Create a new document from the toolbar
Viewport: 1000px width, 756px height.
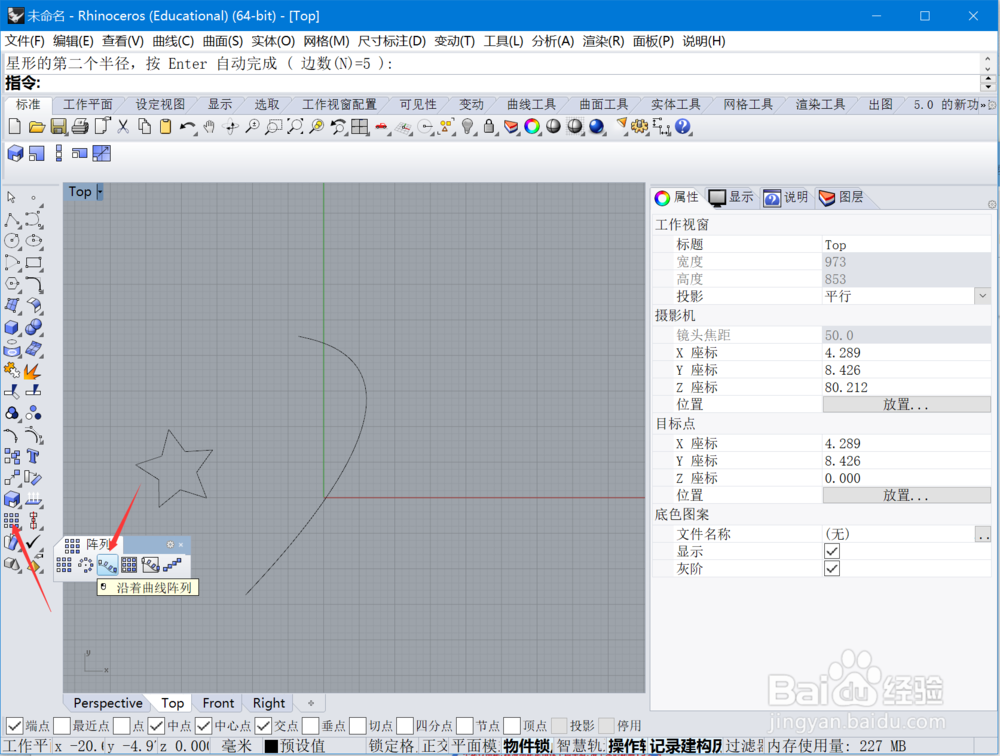[x=14, y=126]
